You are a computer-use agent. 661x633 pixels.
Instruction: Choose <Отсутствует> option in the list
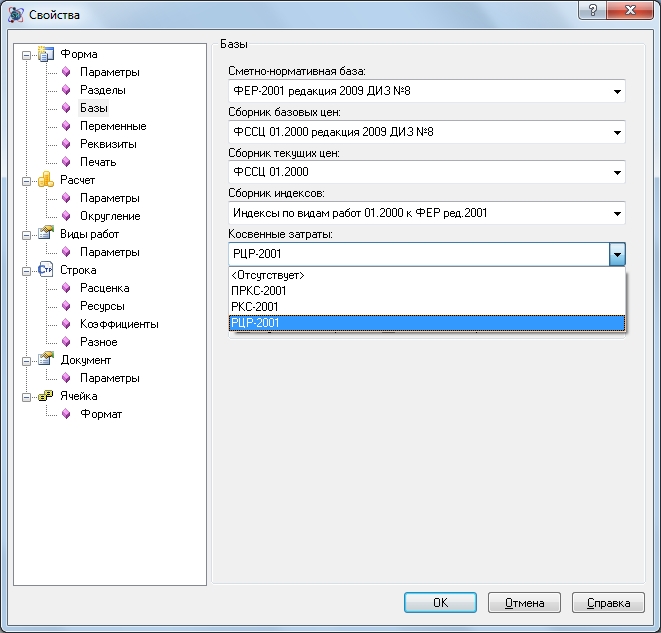268,275
